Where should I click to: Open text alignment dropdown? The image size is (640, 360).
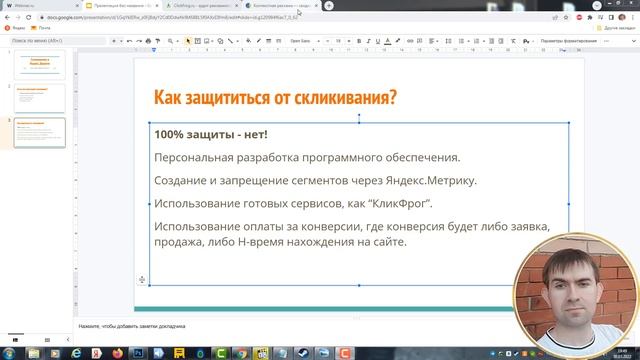click(433, 41)
